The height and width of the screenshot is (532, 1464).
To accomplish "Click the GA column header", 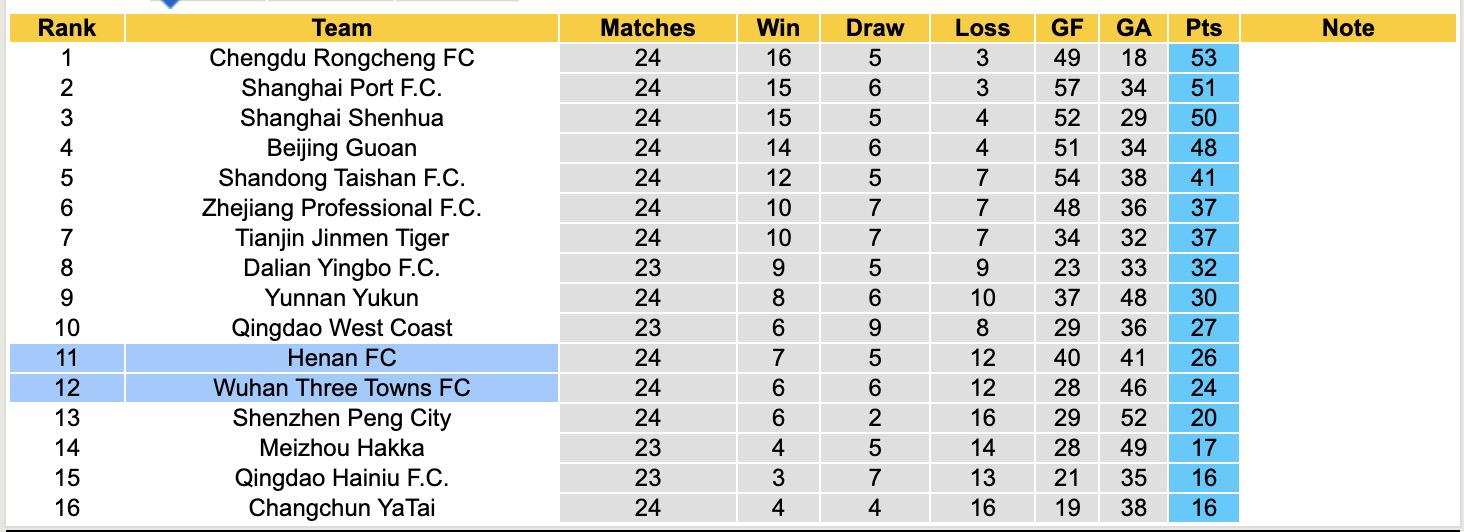I will 1133,28.
